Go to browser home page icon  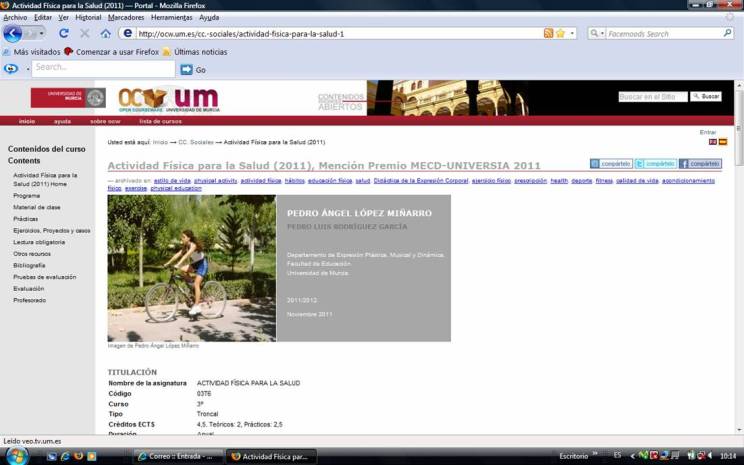105,33
